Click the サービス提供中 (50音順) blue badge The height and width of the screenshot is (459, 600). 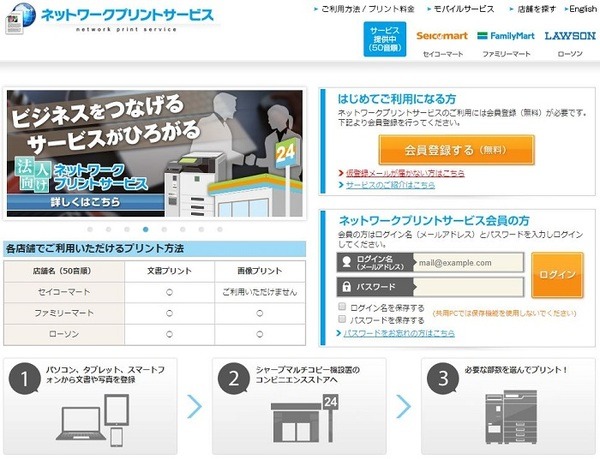point(385,39)
